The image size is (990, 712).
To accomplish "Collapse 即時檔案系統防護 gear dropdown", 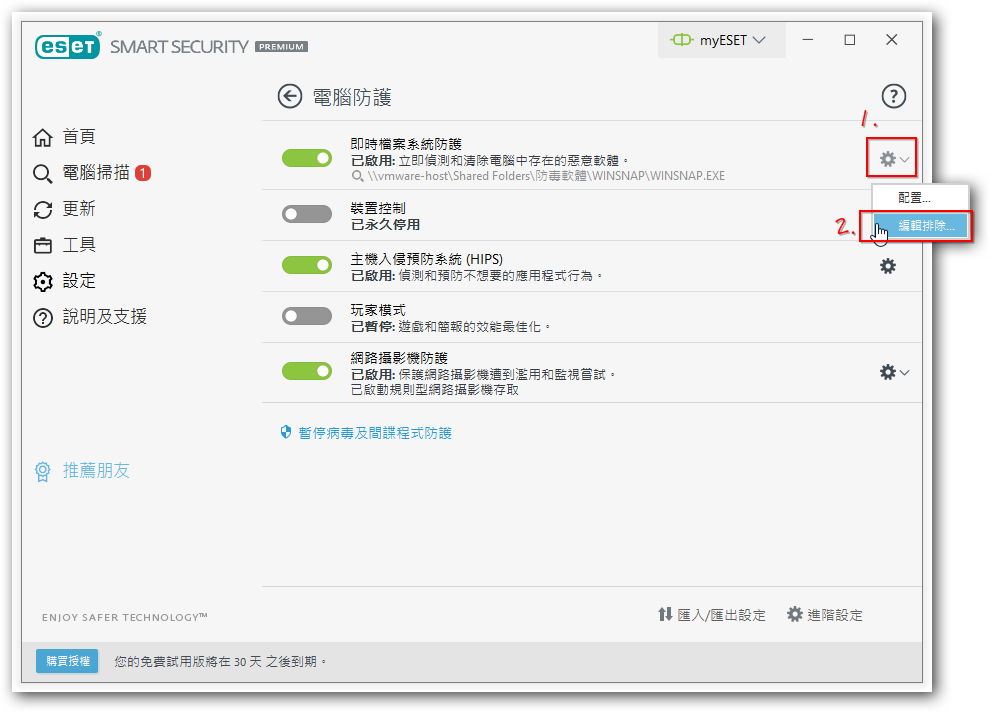I will (x=894, y=159).
